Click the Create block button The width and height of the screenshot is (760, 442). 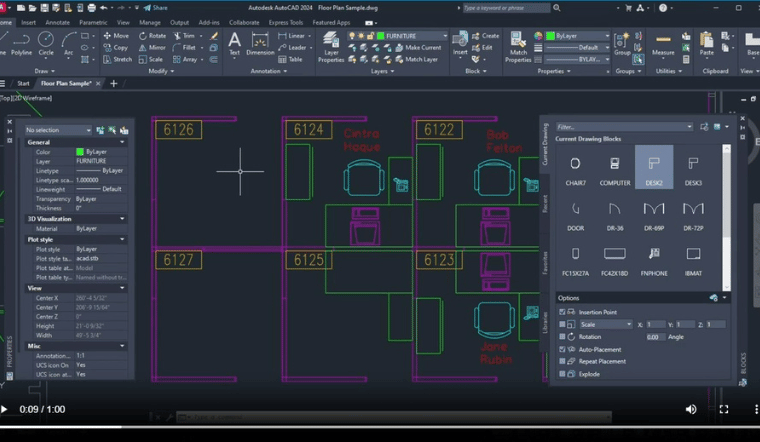(485, 36)
